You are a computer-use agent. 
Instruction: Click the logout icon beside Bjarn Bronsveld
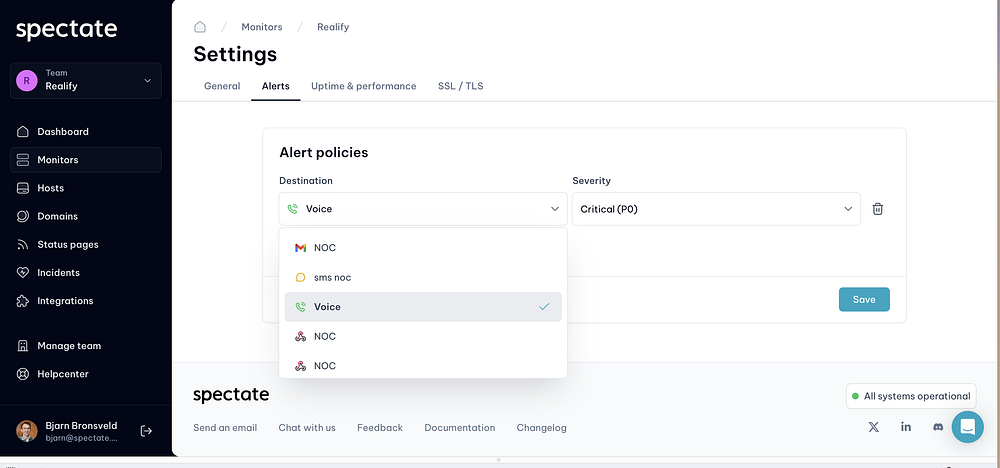(x=147, y=431)
